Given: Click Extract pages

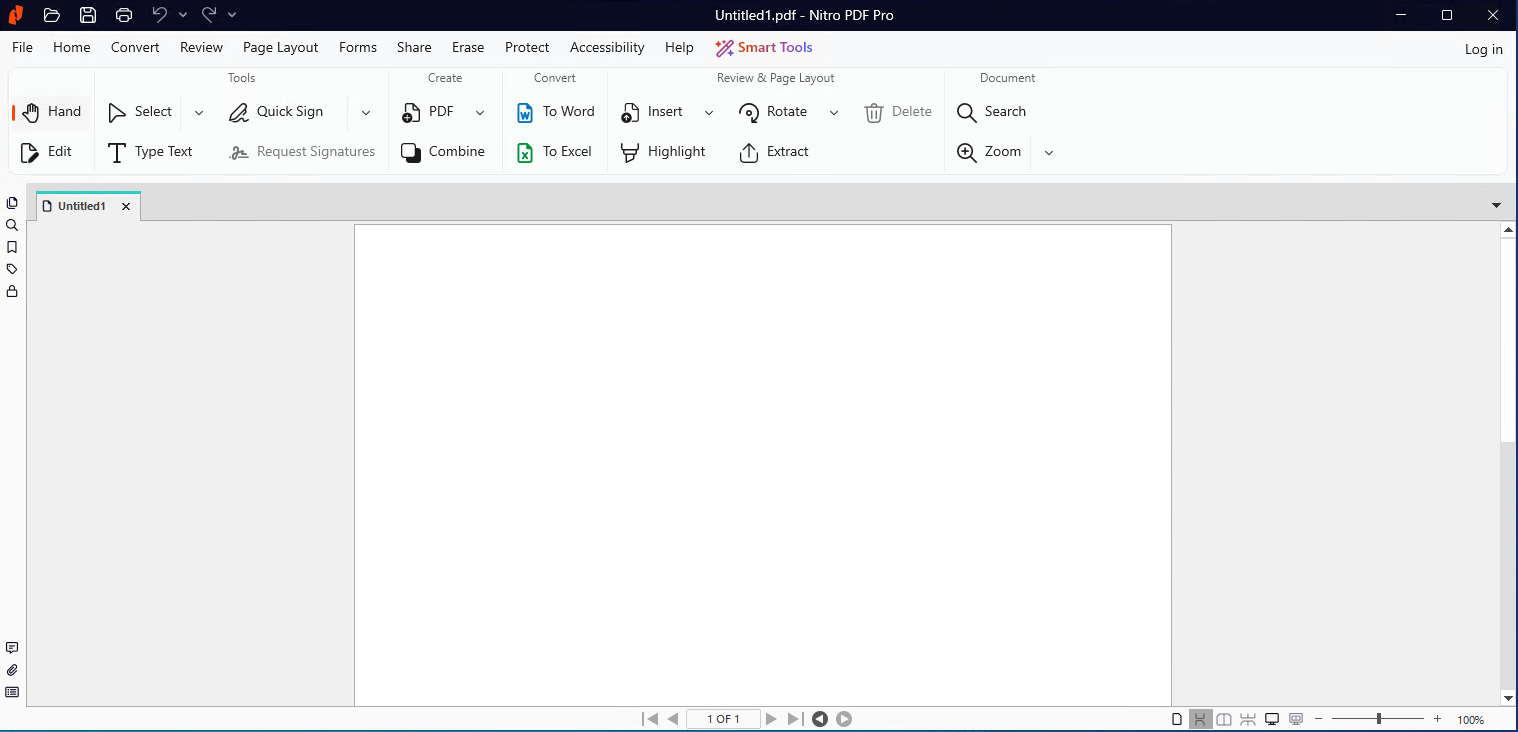Looking at the screenshot, I should [774, 152].
